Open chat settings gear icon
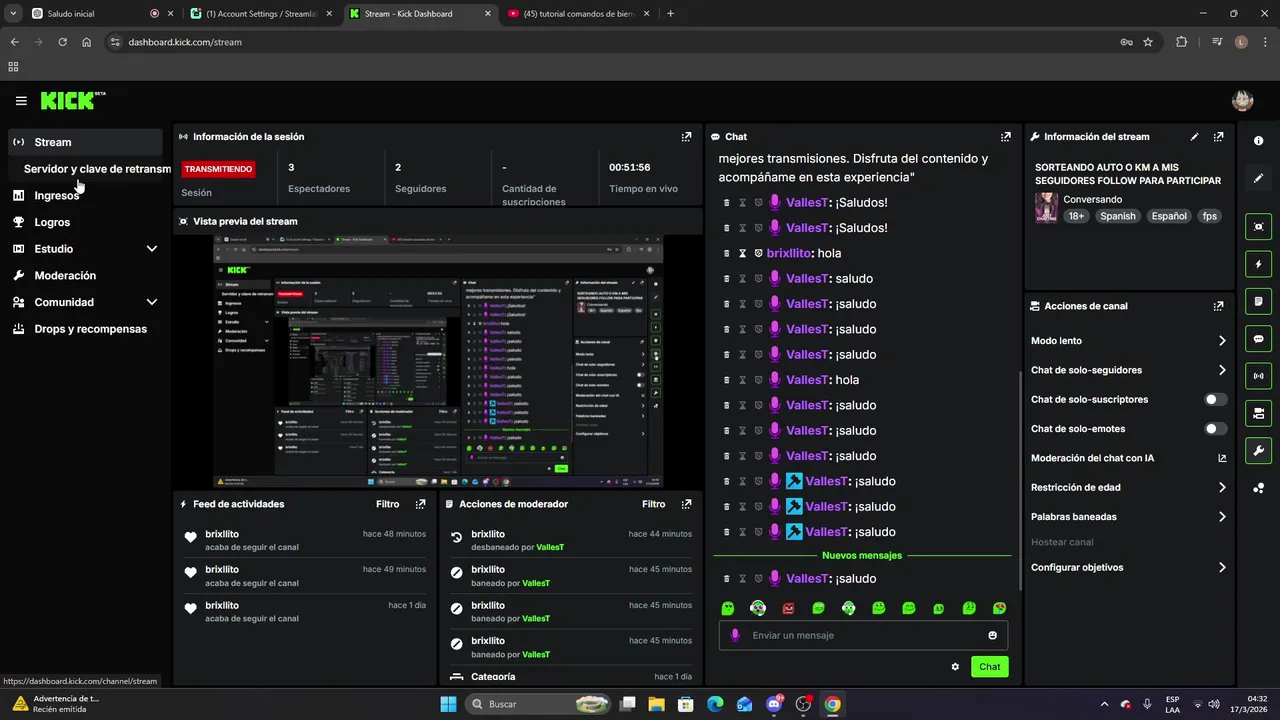The height and width of the screenshot is (720, 1280). tap(955, 667)
